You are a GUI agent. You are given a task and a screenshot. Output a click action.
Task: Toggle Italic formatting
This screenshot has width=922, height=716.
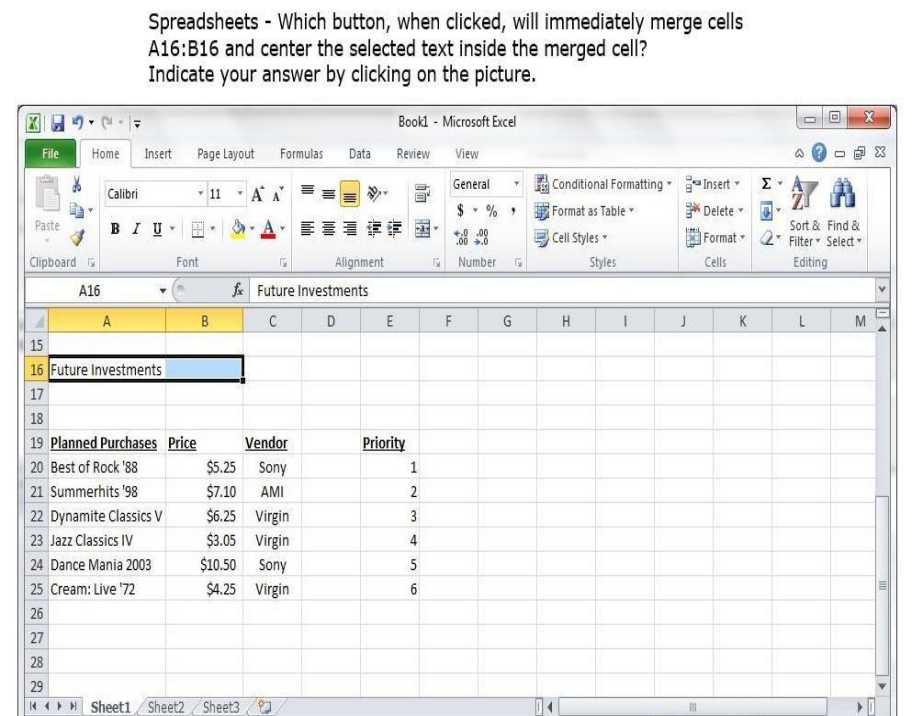point(136,229)
